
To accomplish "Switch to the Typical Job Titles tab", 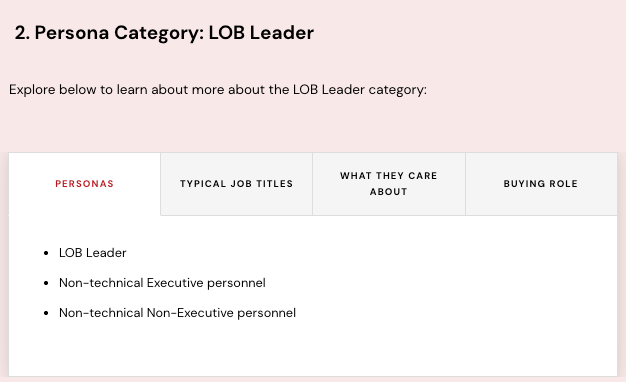I will 236,184.
